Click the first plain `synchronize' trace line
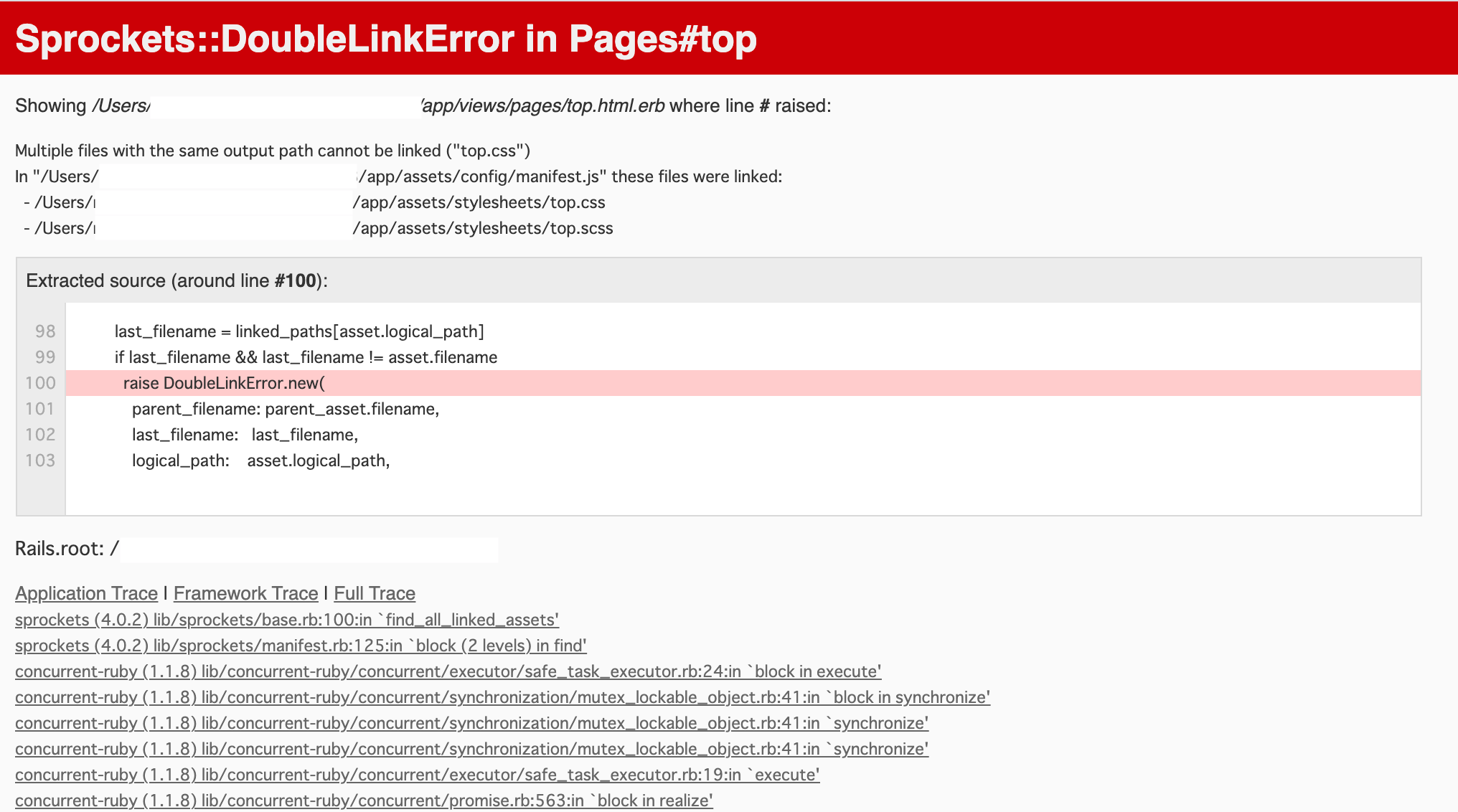The width and height of the screenshot is (1458, 812). (471, 723)
